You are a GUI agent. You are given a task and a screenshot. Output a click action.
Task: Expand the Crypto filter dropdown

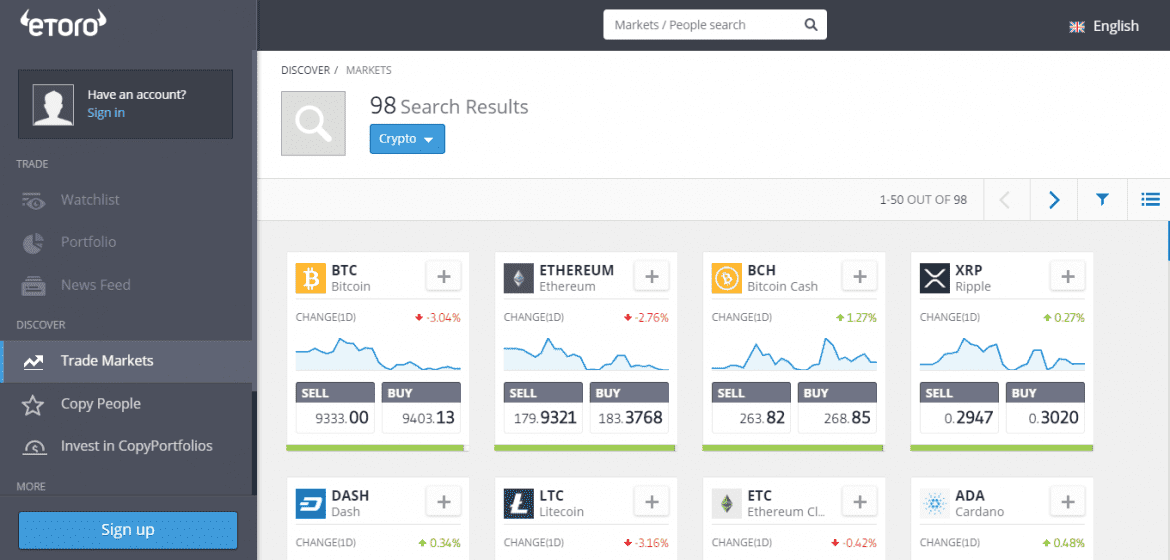click(x=407, y=139)
